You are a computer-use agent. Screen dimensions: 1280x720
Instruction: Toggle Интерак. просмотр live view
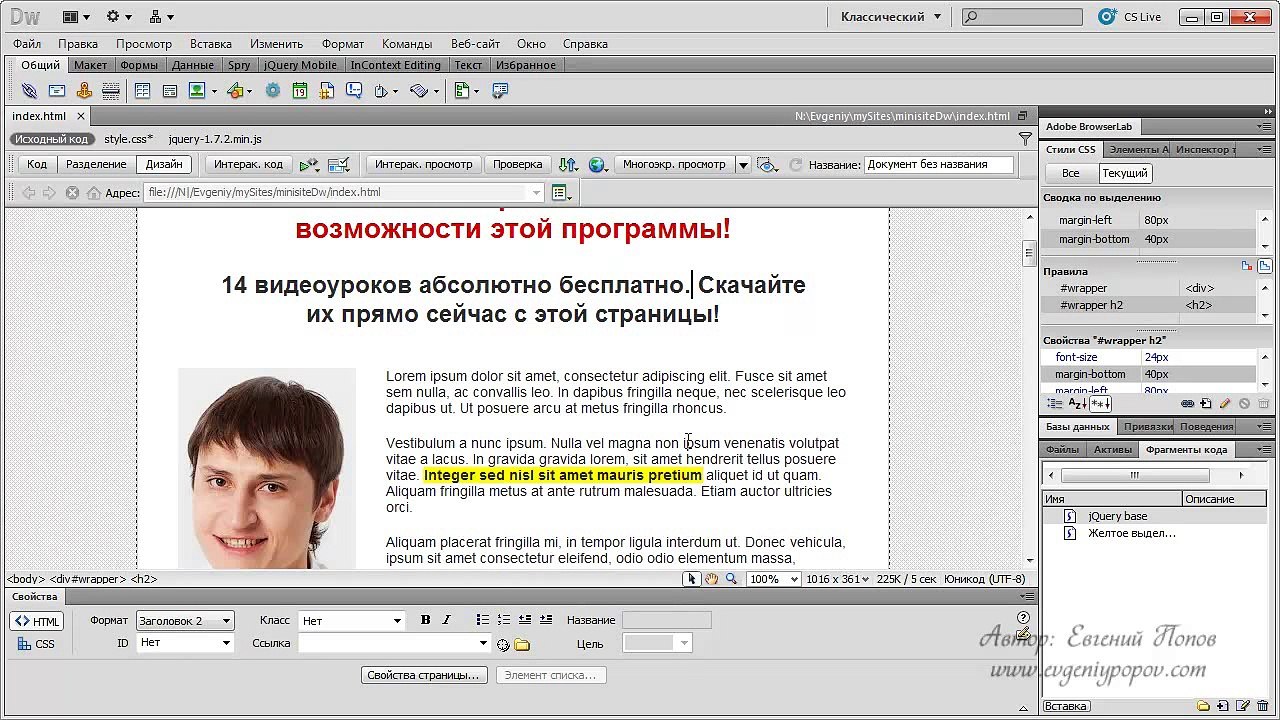pos(424,165)
